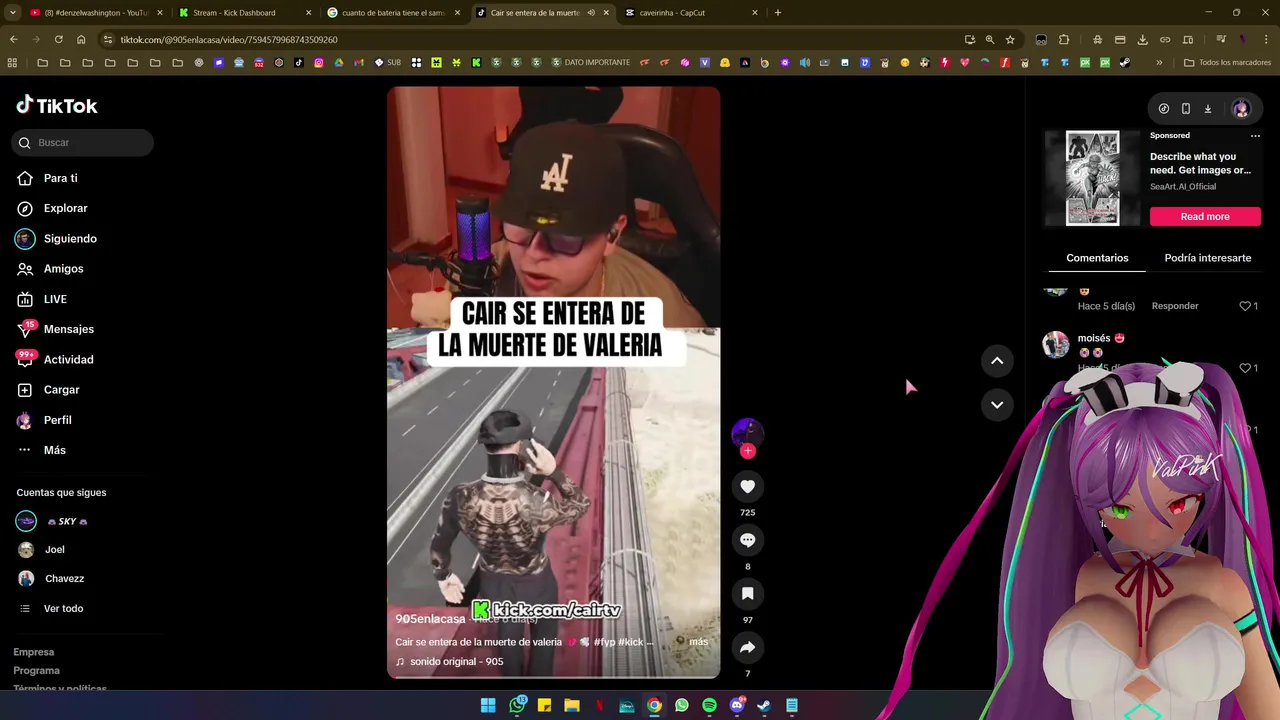
Task: Open Spotify from the taskbar
Action: click(x=709, y=705)
